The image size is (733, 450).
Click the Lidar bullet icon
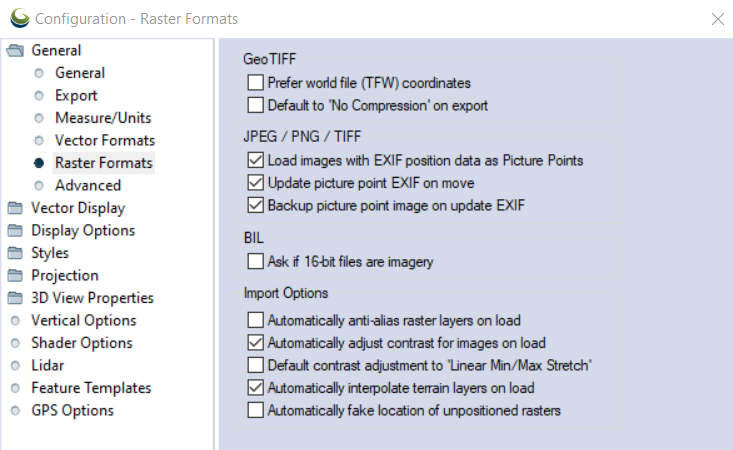point(15,365)
